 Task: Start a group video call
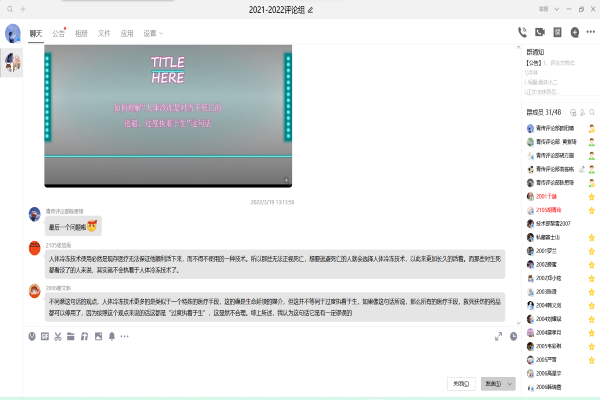point(540,33)
